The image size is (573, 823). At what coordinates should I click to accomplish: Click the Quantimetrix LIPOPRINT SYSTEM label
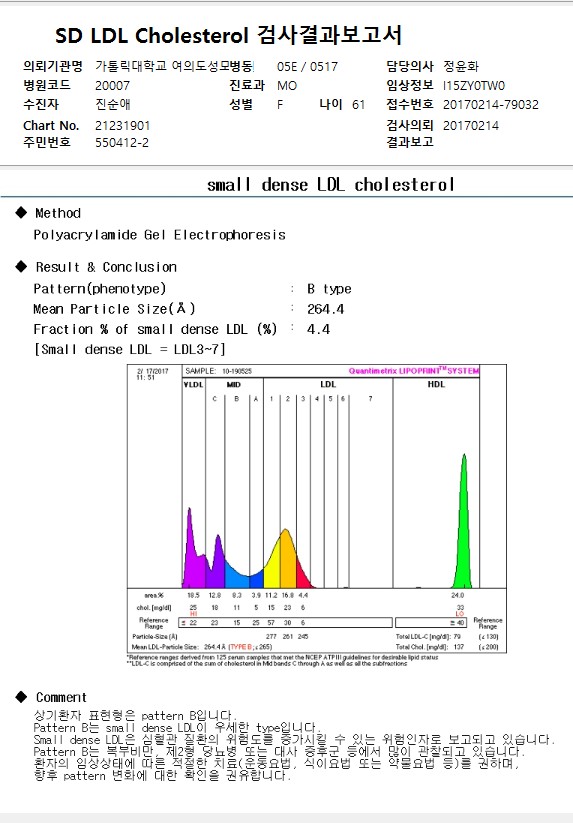point(414,371)
